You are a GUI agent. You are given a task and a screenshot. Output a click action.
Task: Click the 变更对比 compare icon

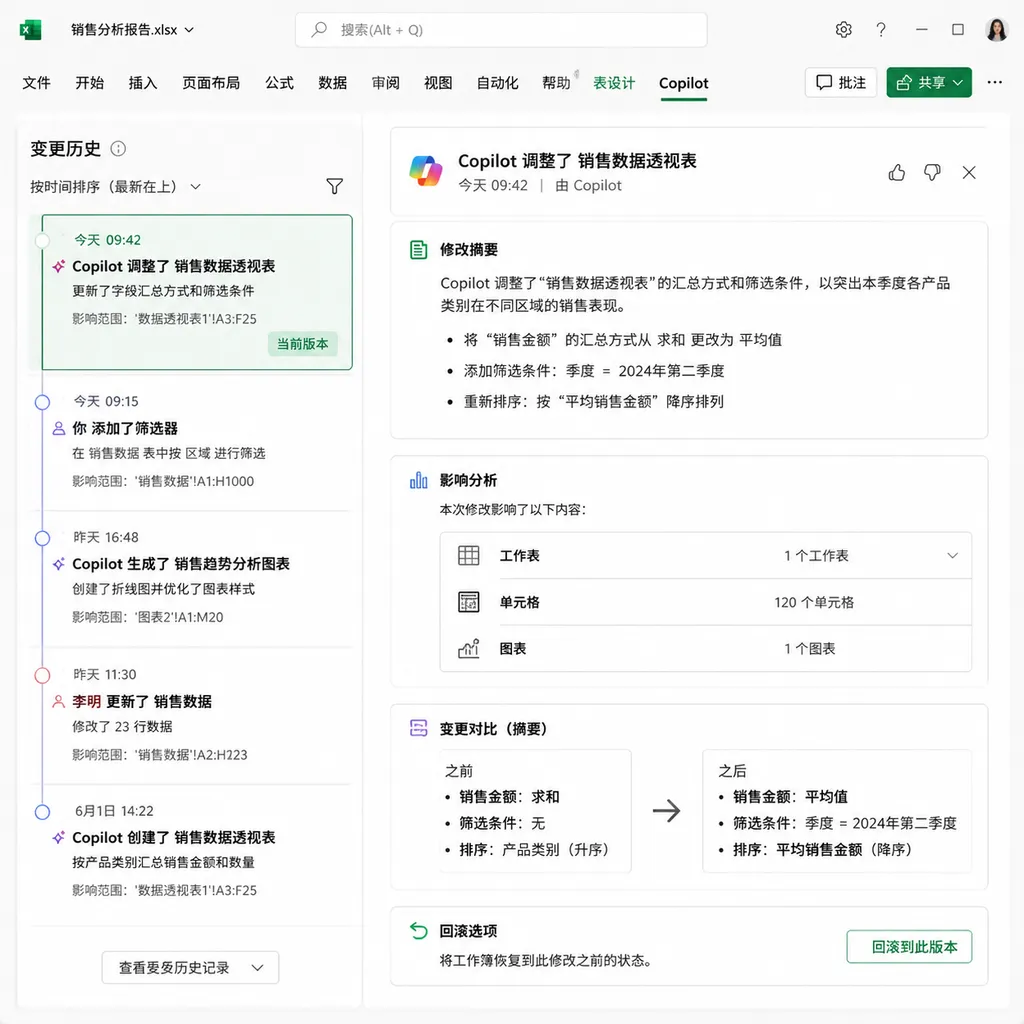click(x=419, y=728)
